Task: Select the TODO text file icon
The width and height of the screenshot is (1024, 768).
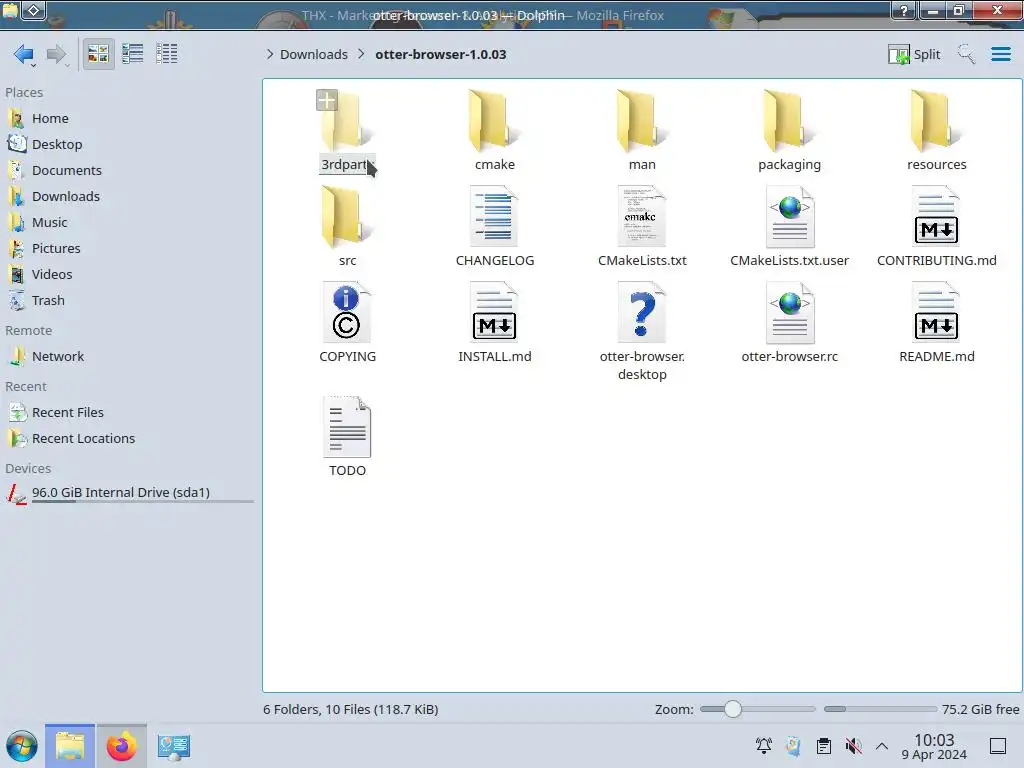Action: pos(347,426)
